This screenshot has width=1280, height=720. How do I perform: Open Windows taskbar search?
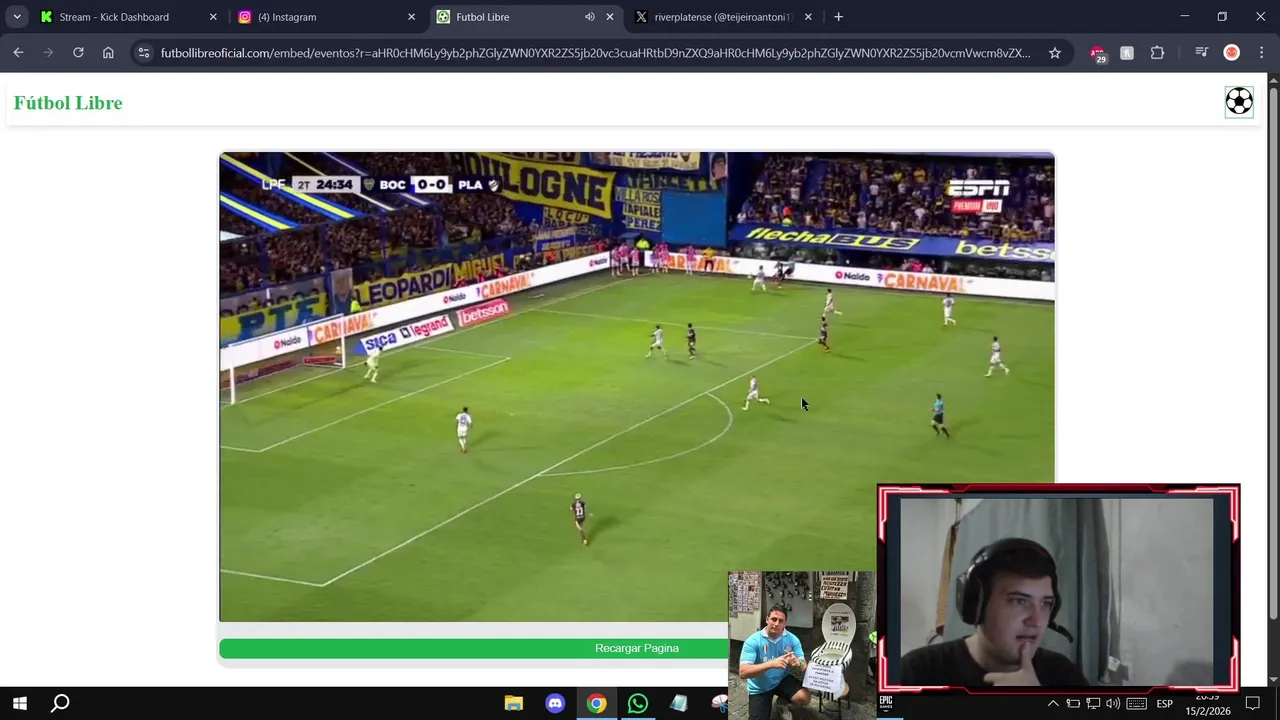pos(60,703)
